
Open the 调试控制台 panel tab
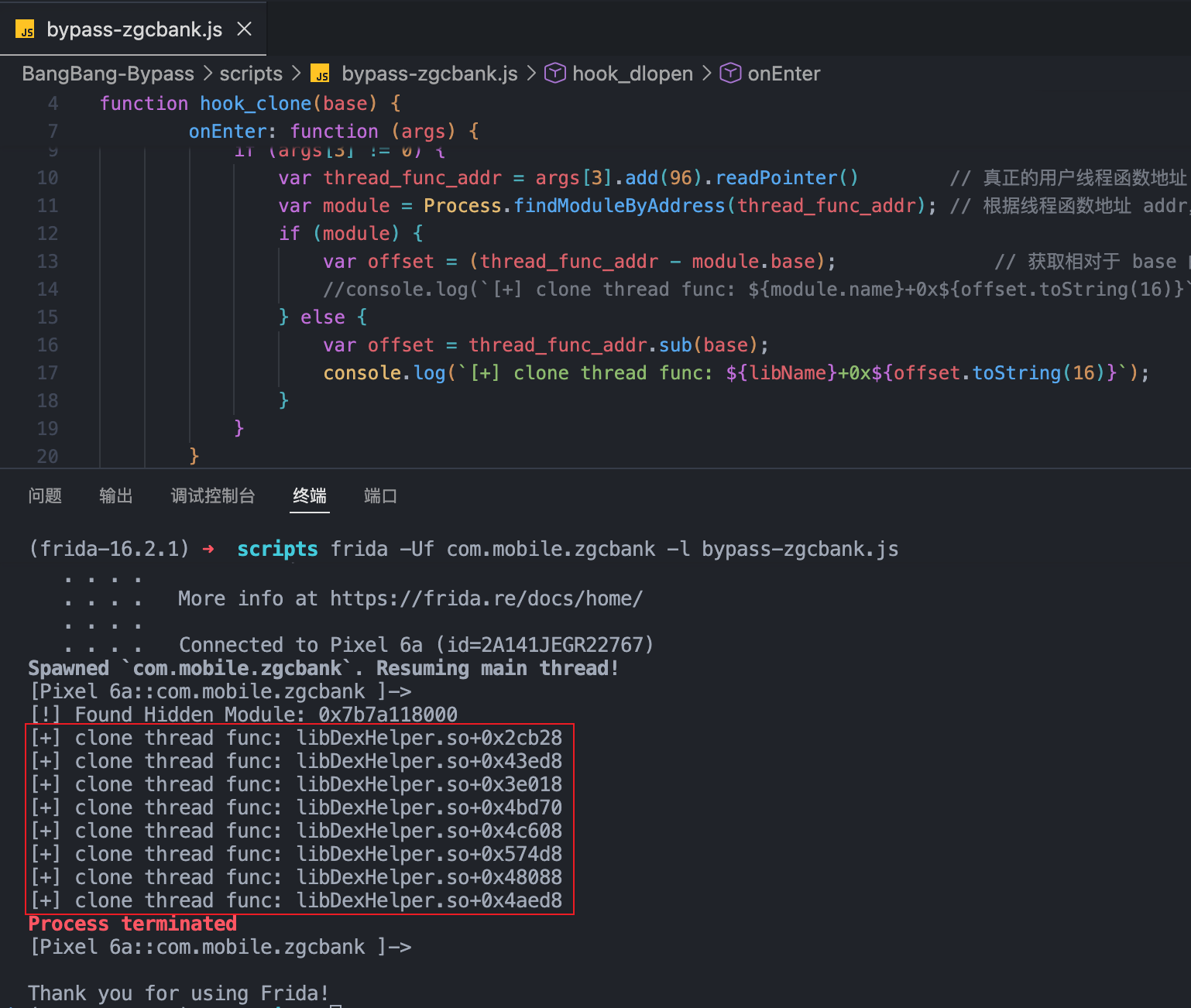pyautogui.click(x=213, y=496)
